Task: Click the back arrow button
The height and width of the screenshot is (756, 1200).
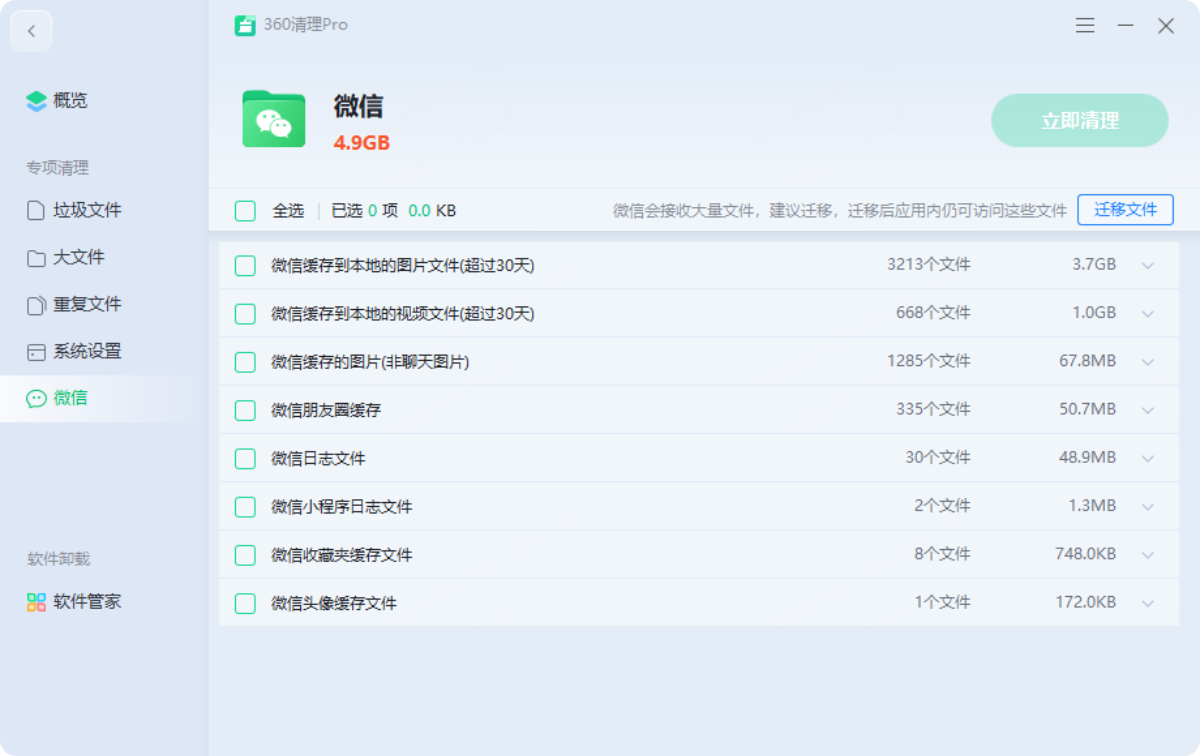Action: pyautogui.click(x=31, y=31)
